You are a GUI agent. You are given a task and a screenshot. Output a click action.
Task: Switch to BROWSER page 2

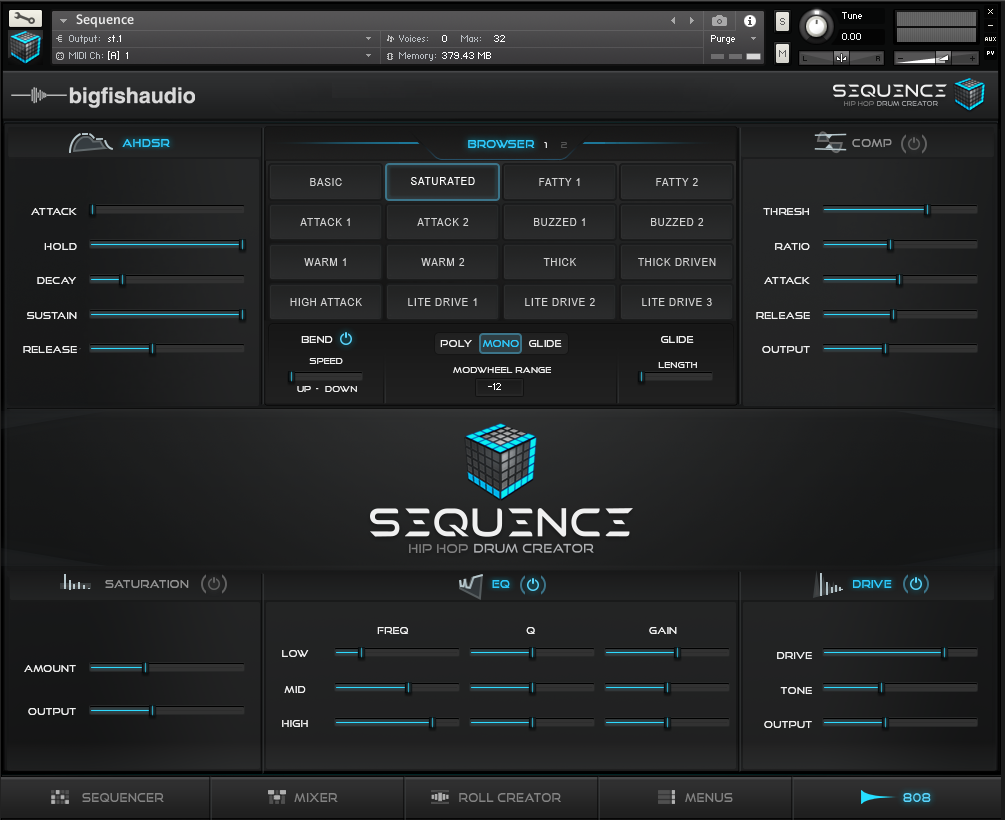564,145
